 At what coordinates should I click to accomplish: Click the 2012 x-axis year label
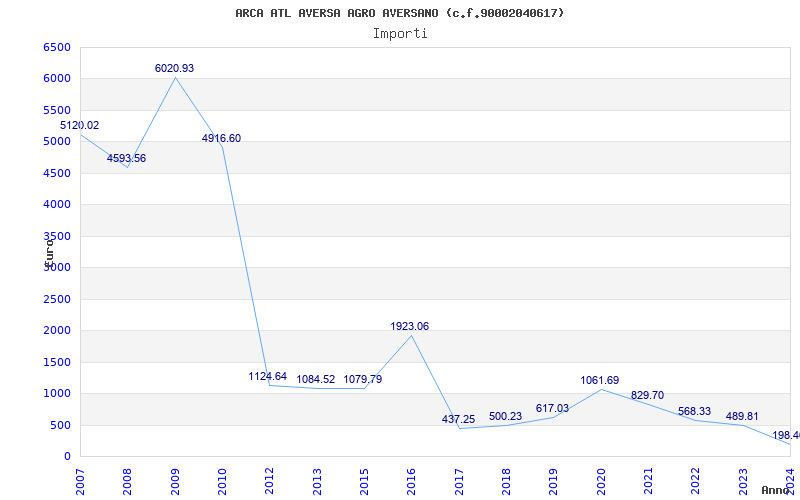(269, 482)
